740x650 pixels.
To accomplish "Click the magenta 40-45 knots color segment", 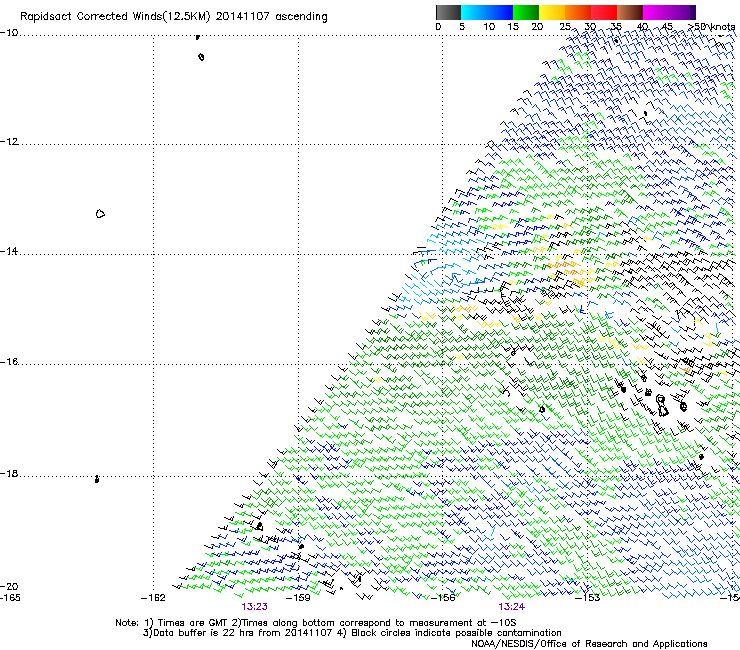I will (656, 12).
